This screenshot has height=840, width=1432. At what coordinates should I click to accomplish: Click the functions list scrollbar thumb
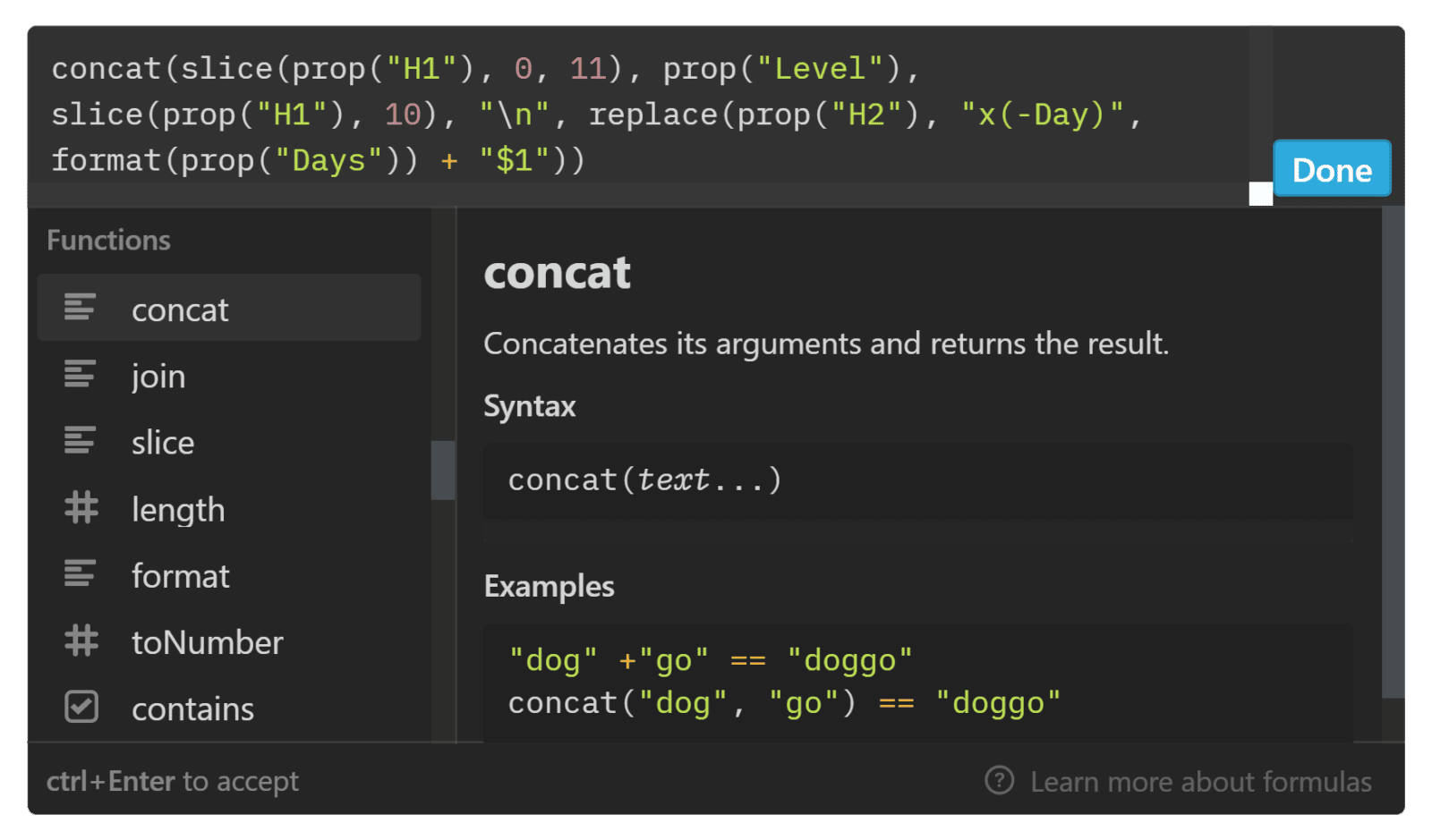[x=443, y=470]
